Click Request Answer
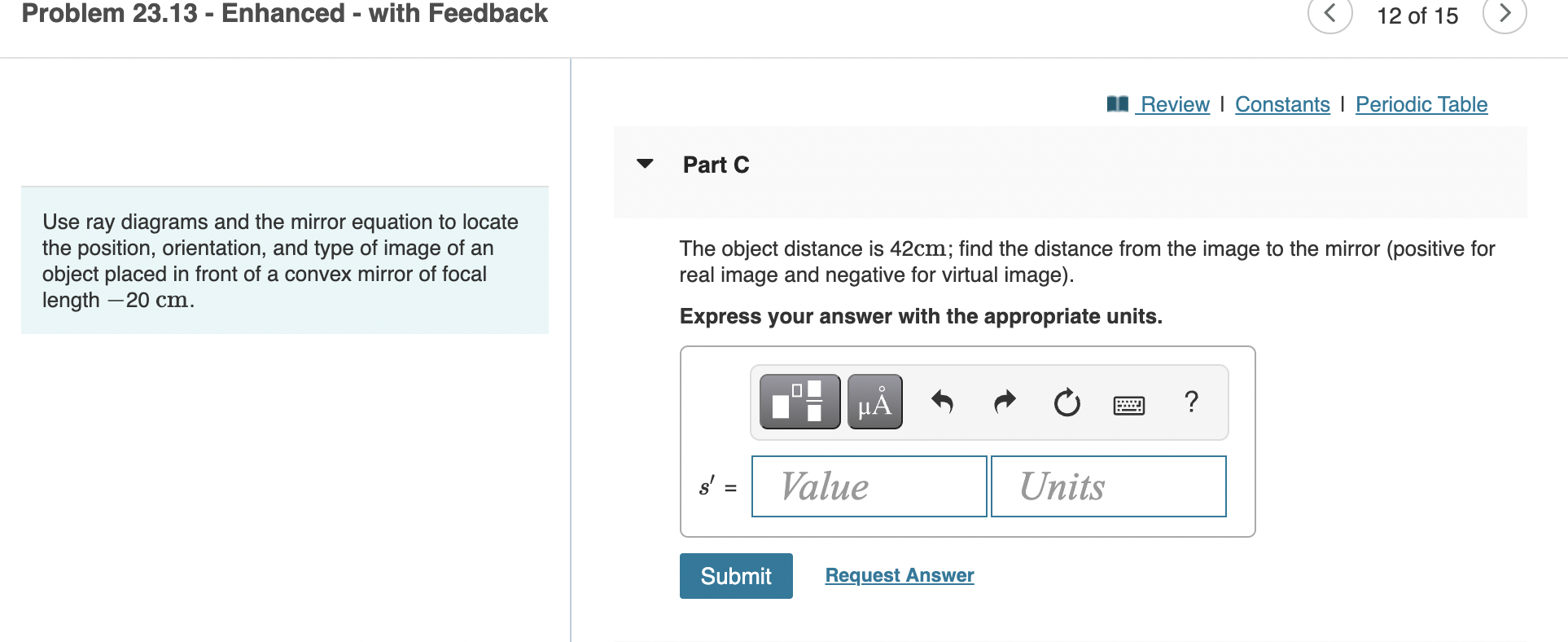 [899, 575]
